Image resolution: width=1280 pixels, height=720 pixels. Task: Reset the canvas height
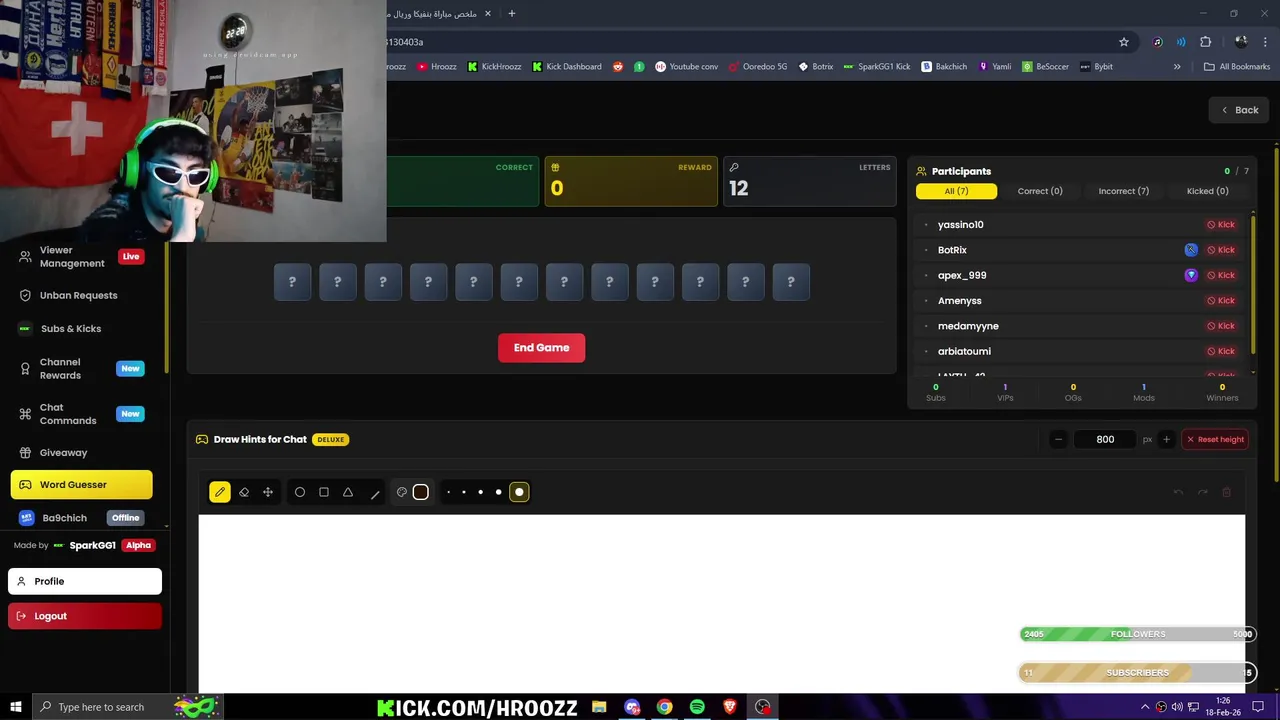click(1215, 439)
